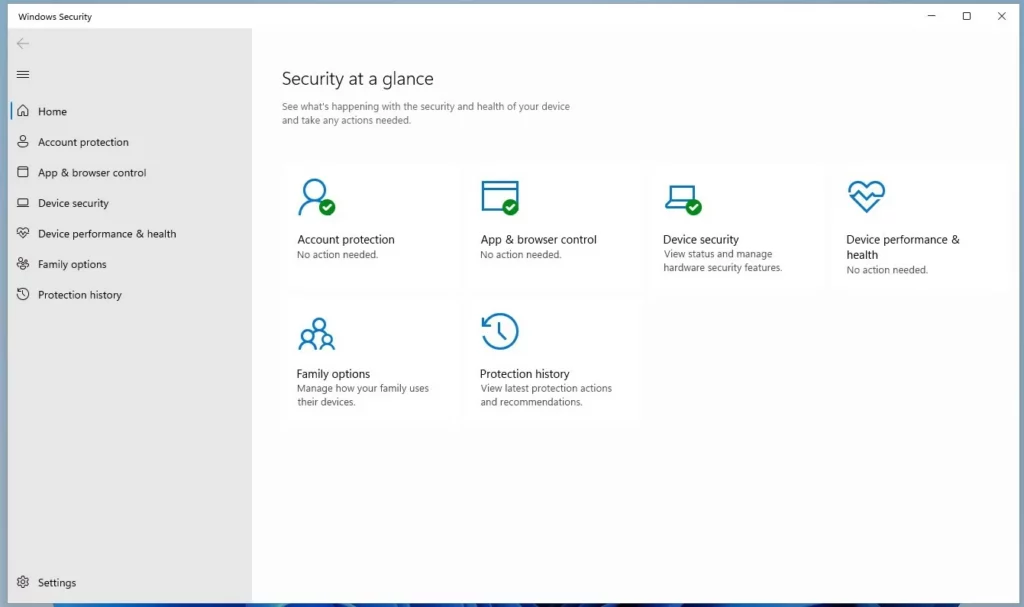The height and width of the screenshot is (607, 1024).
Task: Click 'Manage how your family uses their devices' text
Action: (x=362, y=395)
